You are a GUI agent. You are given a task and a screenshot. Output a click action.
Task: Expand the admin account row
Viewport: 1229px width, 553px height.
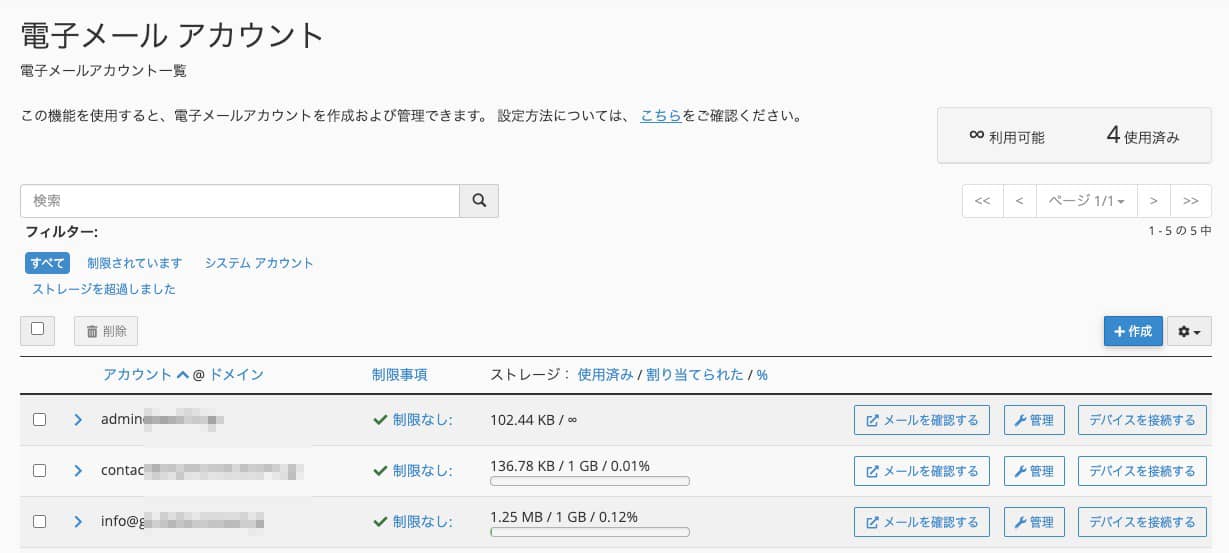[78, 420]
